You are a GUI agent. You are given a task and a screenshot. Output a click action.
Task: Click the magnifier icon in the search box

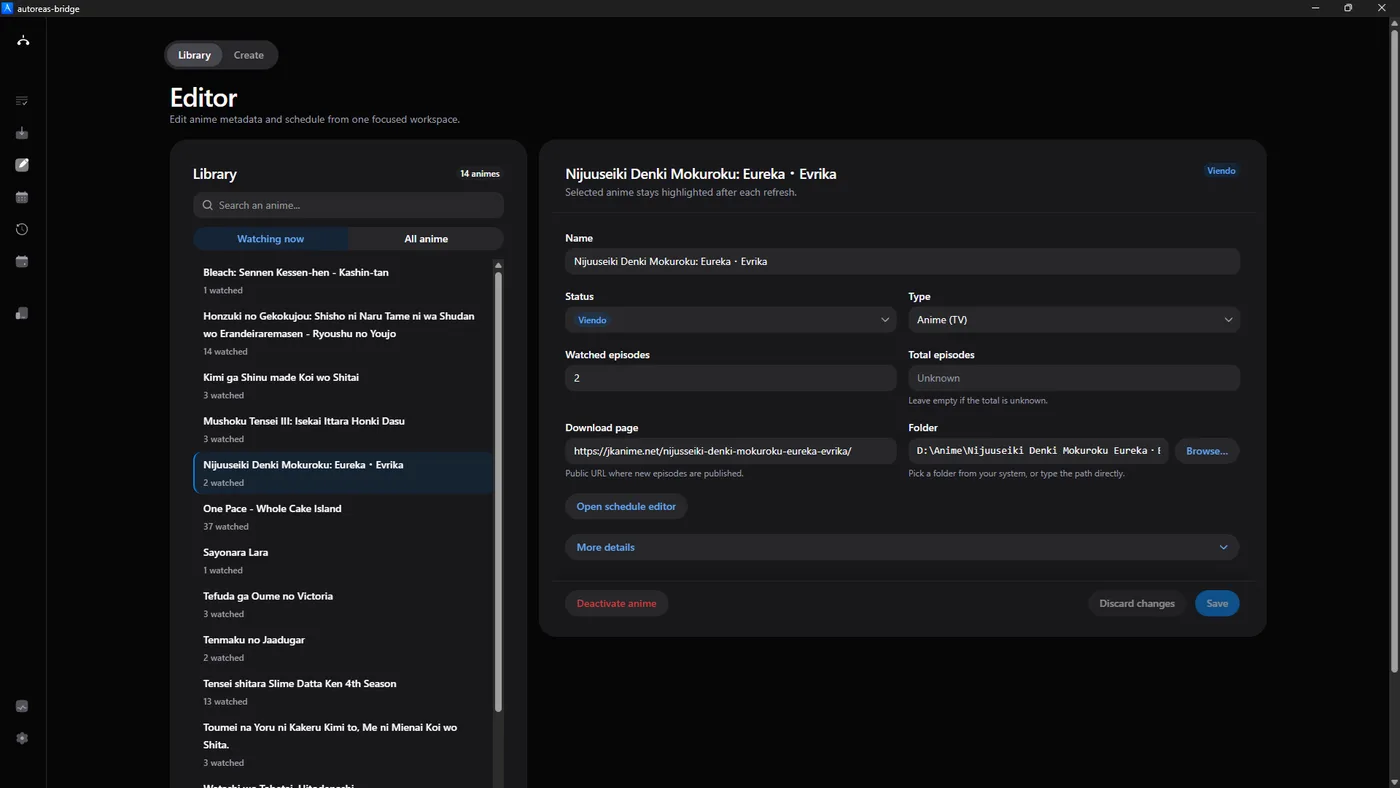[207, 205]
